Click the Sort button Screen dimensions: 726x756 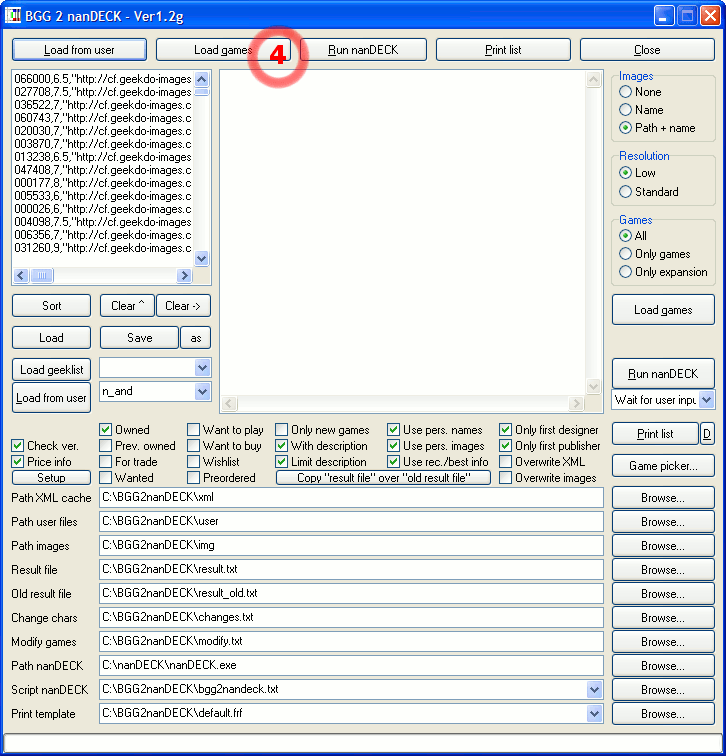pyautogui.click(x=52, y=306)
